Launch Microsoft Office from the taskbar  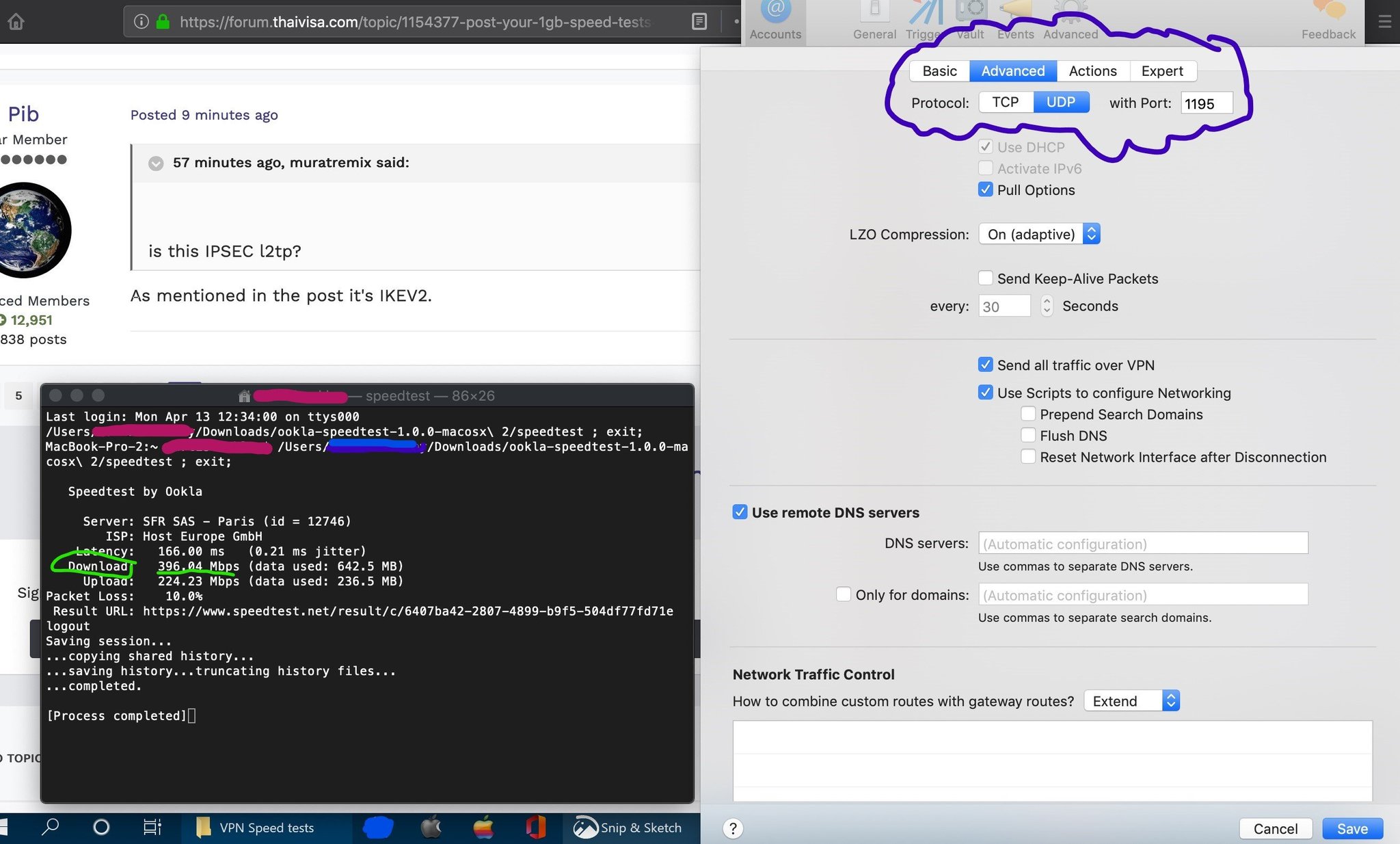pyautogui.click(x=536, y=828)
